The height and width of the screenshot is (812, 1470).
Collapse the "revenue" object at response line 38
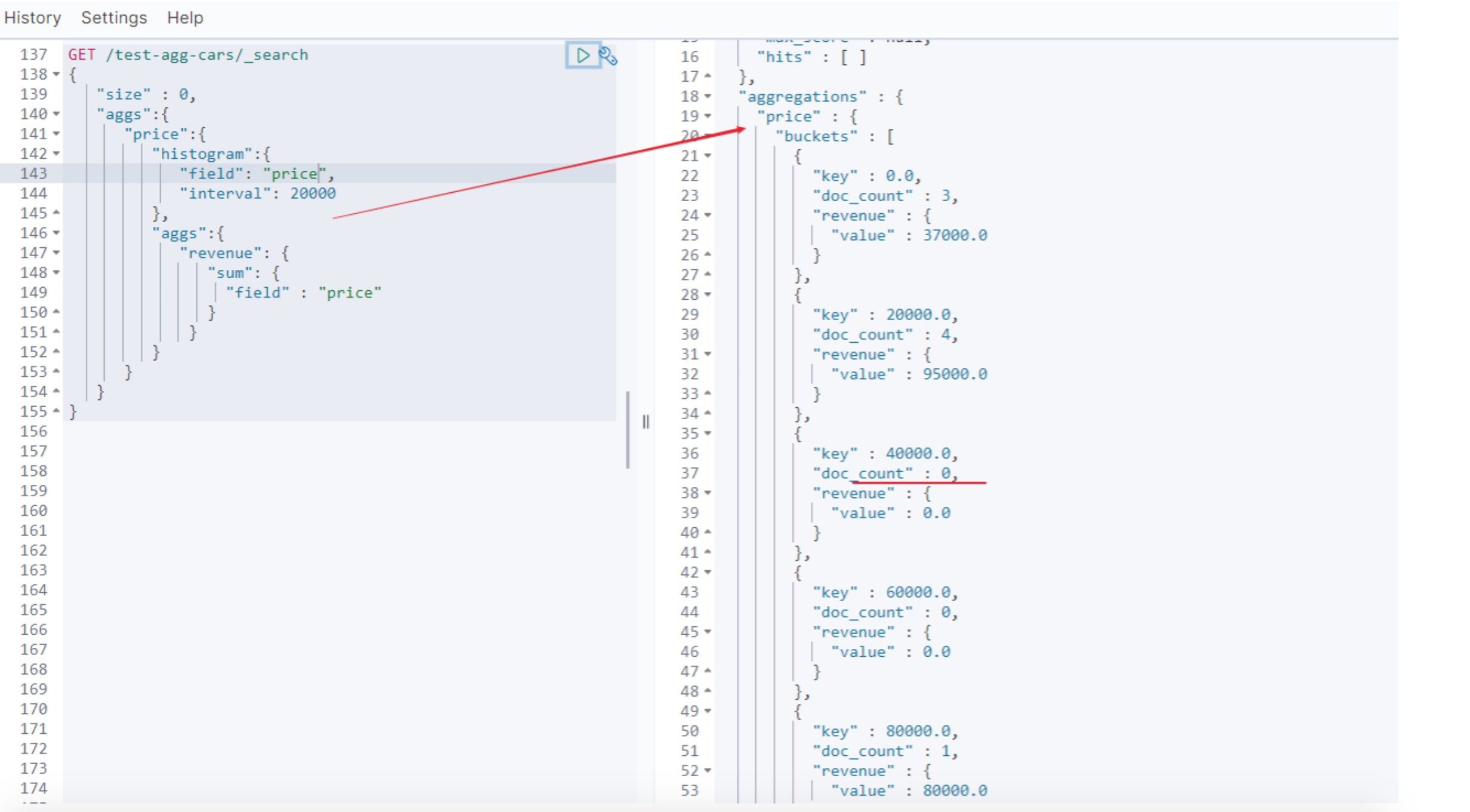click(708, 493)
